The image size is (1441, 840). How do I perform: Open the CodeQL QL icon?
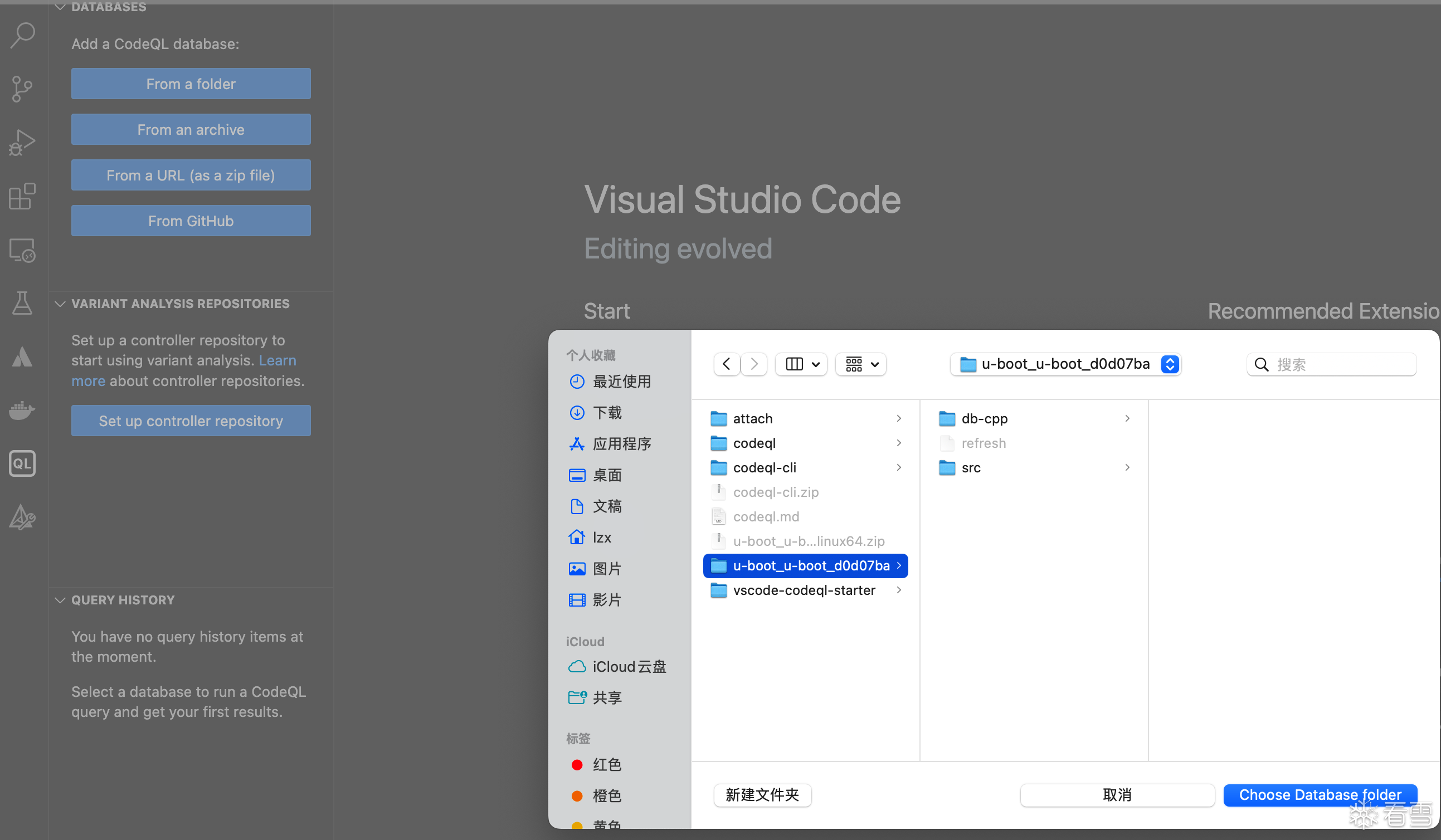coord(22,463)
